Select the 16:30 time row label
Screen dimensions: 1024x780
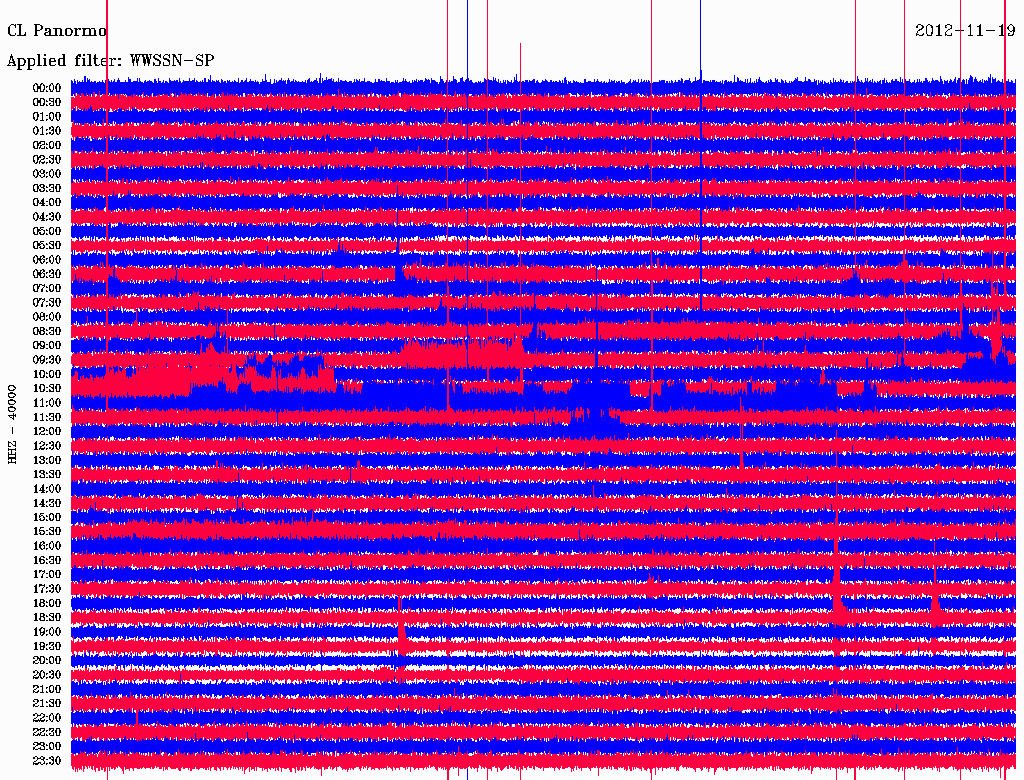click(x=47, y=560)
